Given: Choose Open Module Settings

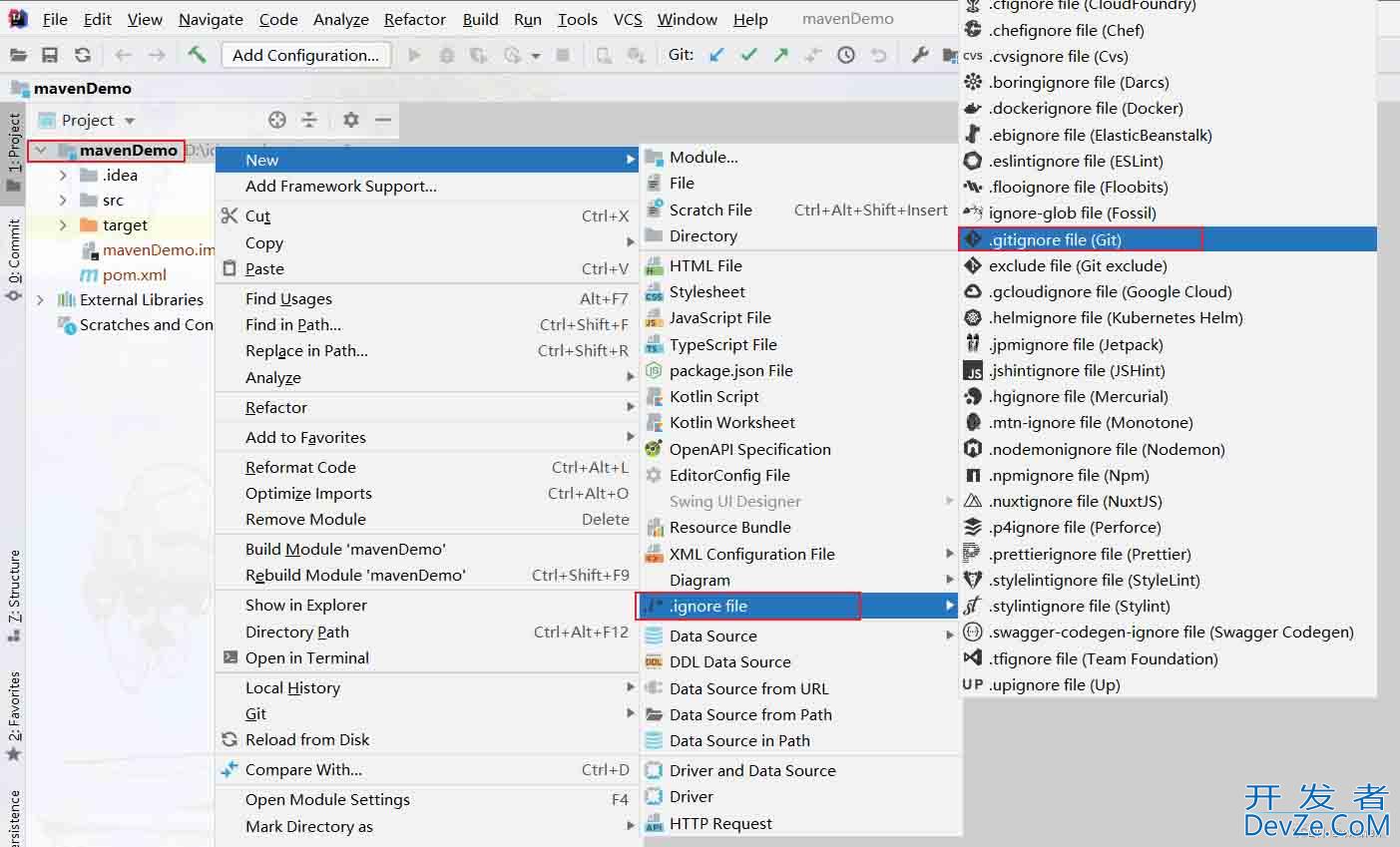Looking at the screenshot, I should click(427, 799).
